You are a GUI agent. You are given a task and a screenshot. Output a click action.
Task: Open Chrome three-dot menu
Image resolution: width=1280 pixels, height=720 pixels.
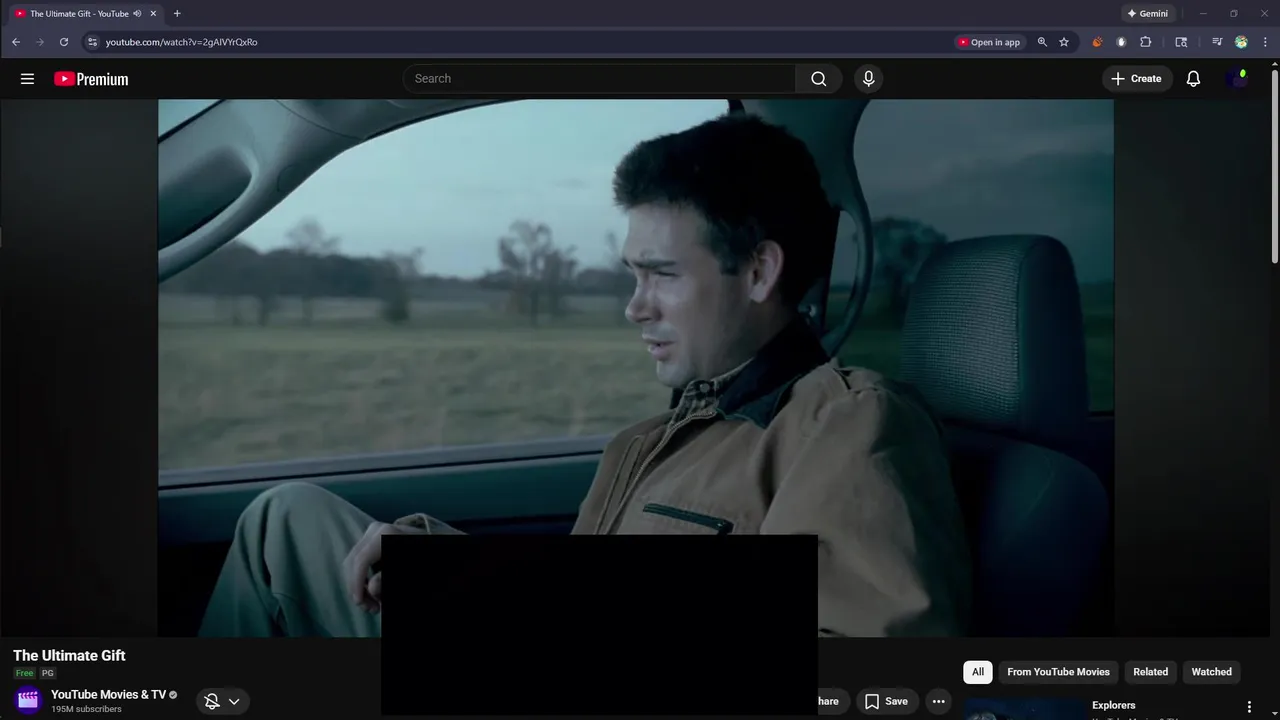[x=1266, y=42]
